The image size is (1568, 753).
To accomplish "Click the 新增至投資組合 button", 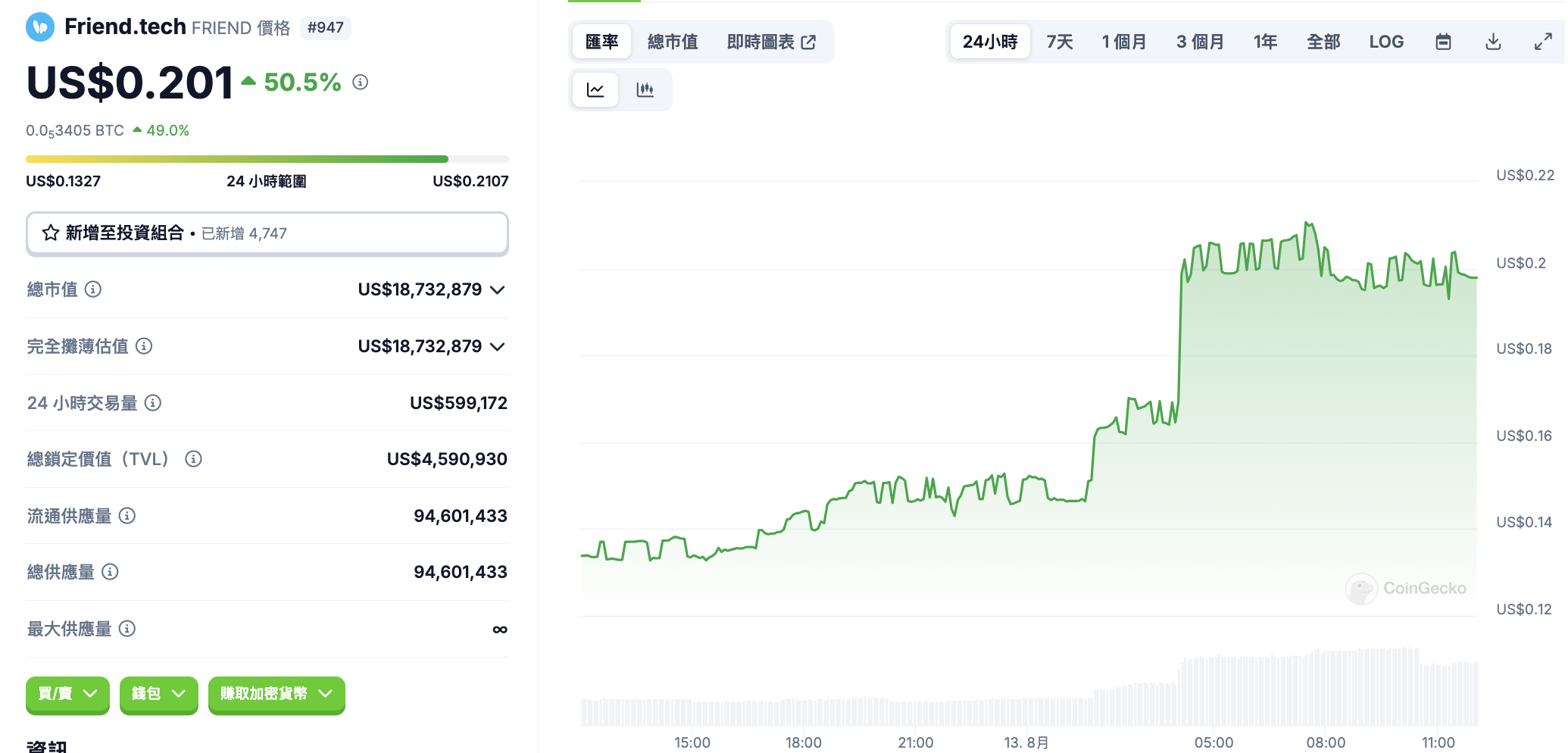I will click(267, 233).
